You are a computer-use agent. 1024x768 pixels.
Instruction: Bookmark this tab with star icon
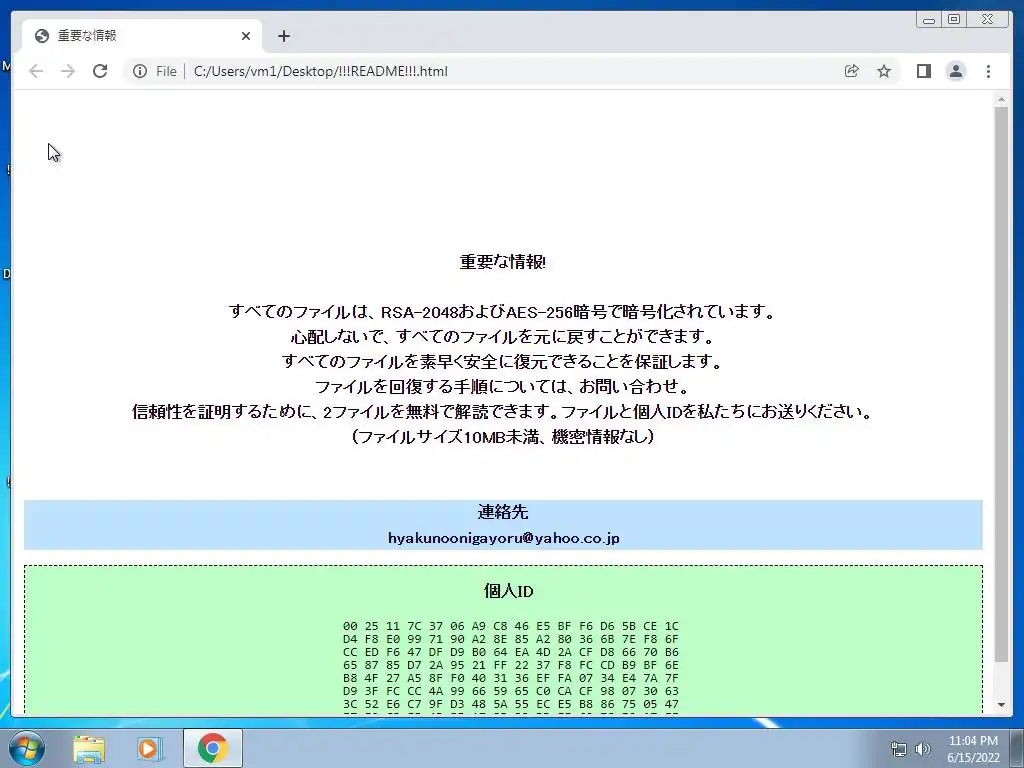point(884,71)
